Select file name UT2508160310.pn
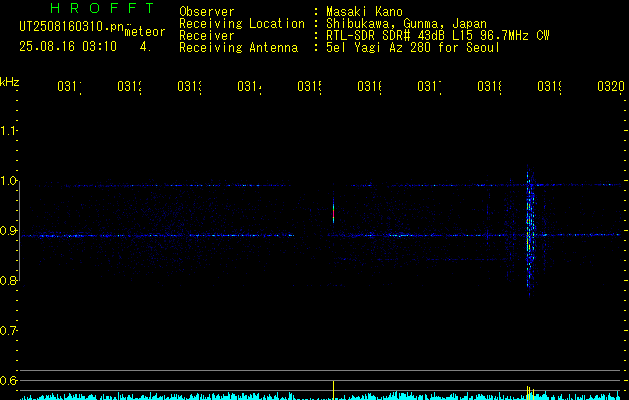 click(x=72, y=27)
